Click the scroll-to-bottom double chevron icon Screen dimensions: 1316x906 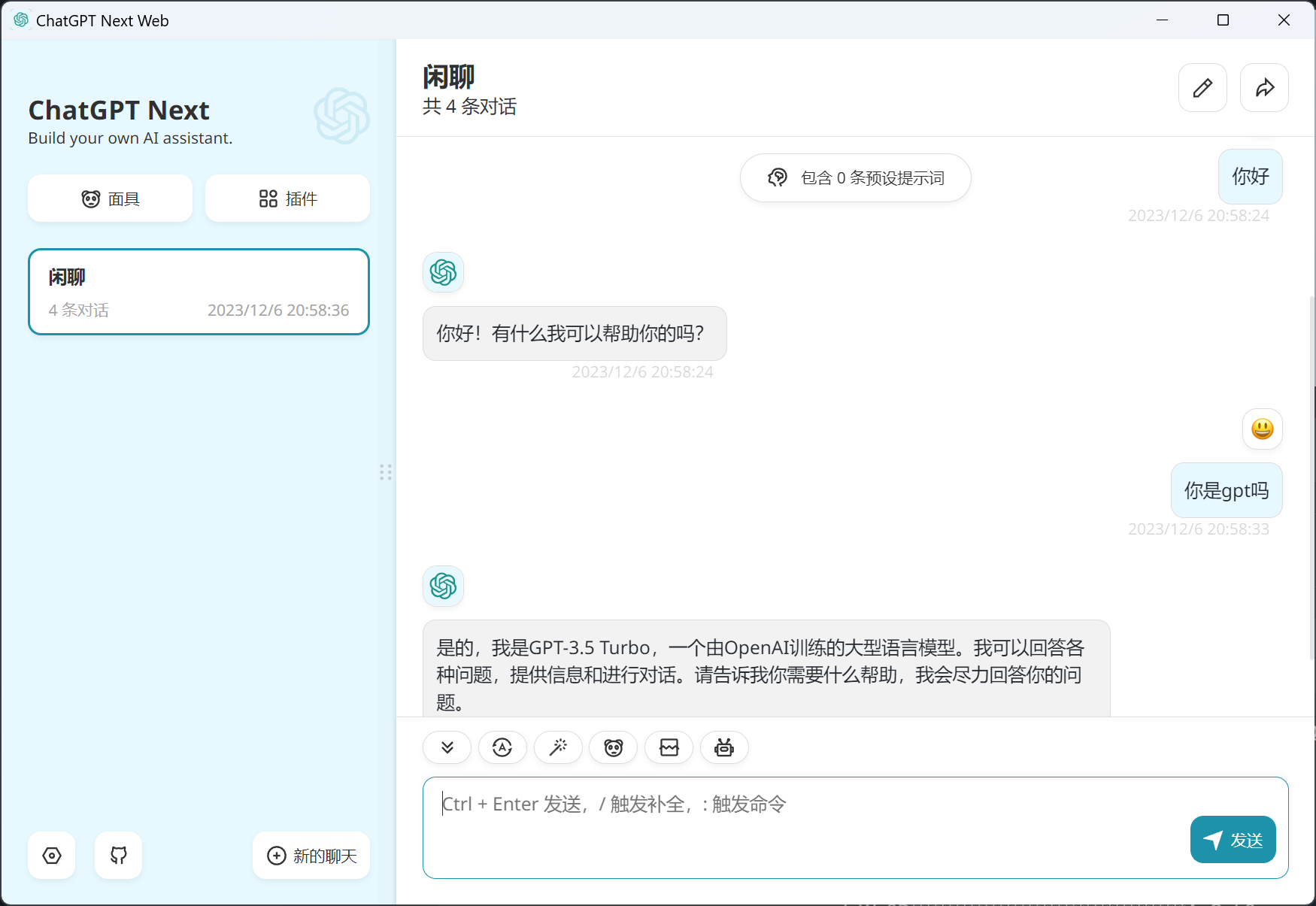[447, 747]
